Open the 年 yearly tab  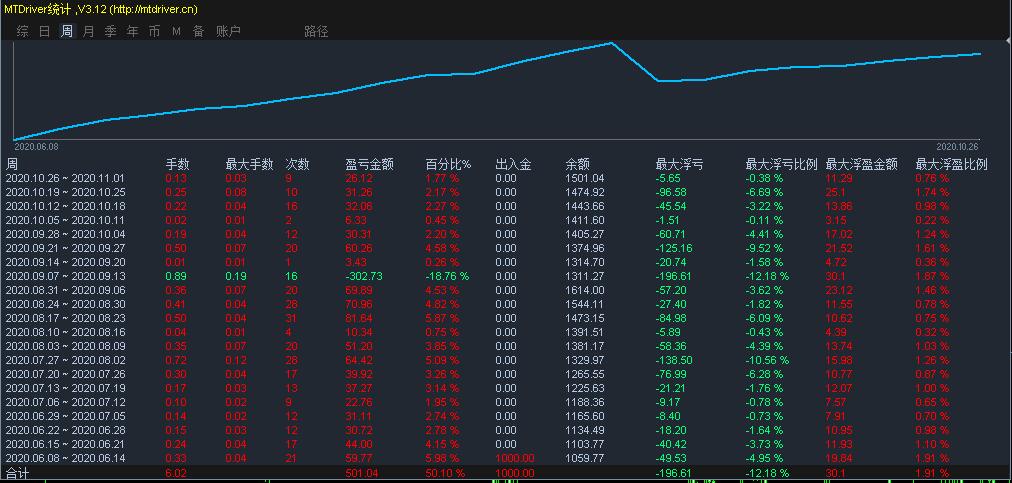[132, 31]
